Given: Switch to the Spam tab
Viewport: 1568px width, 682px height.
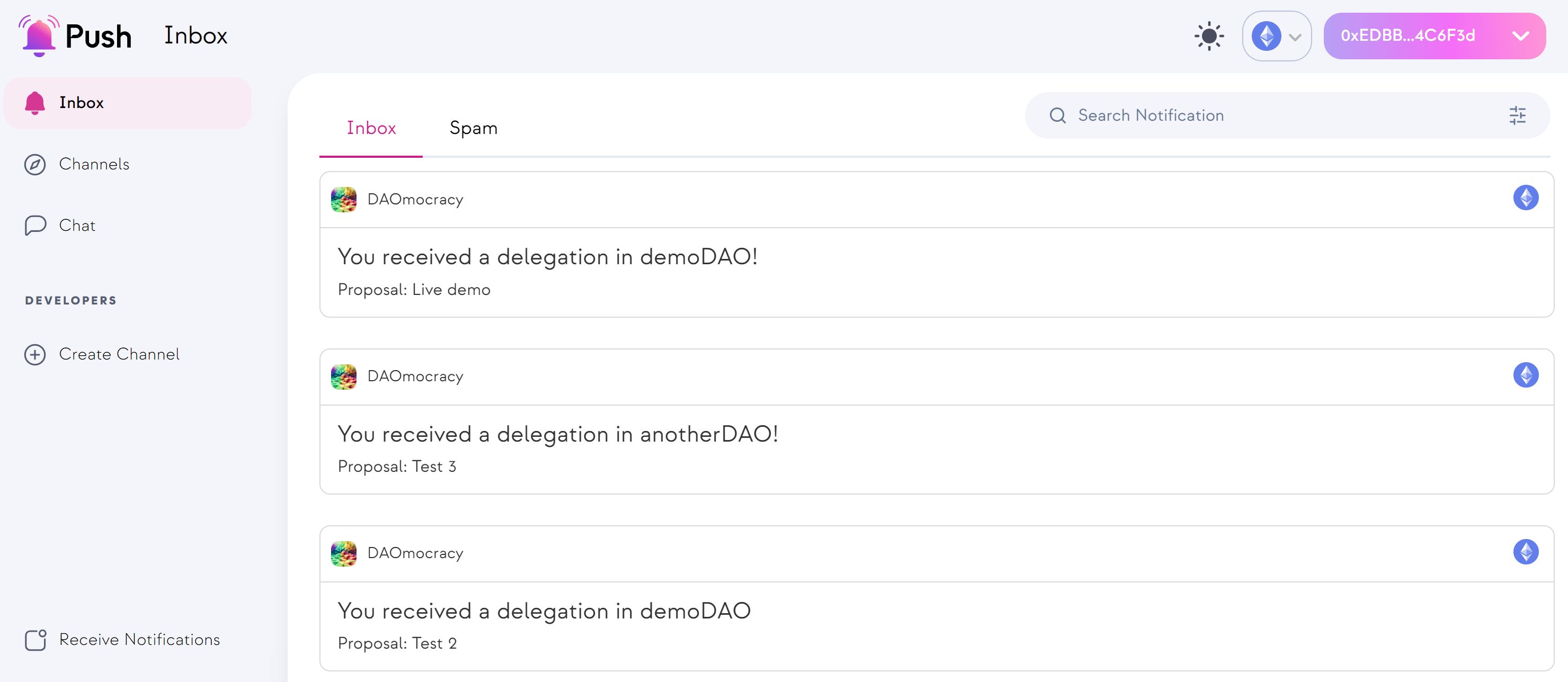Looking at the screenshot, I should [x=473, y=128].
